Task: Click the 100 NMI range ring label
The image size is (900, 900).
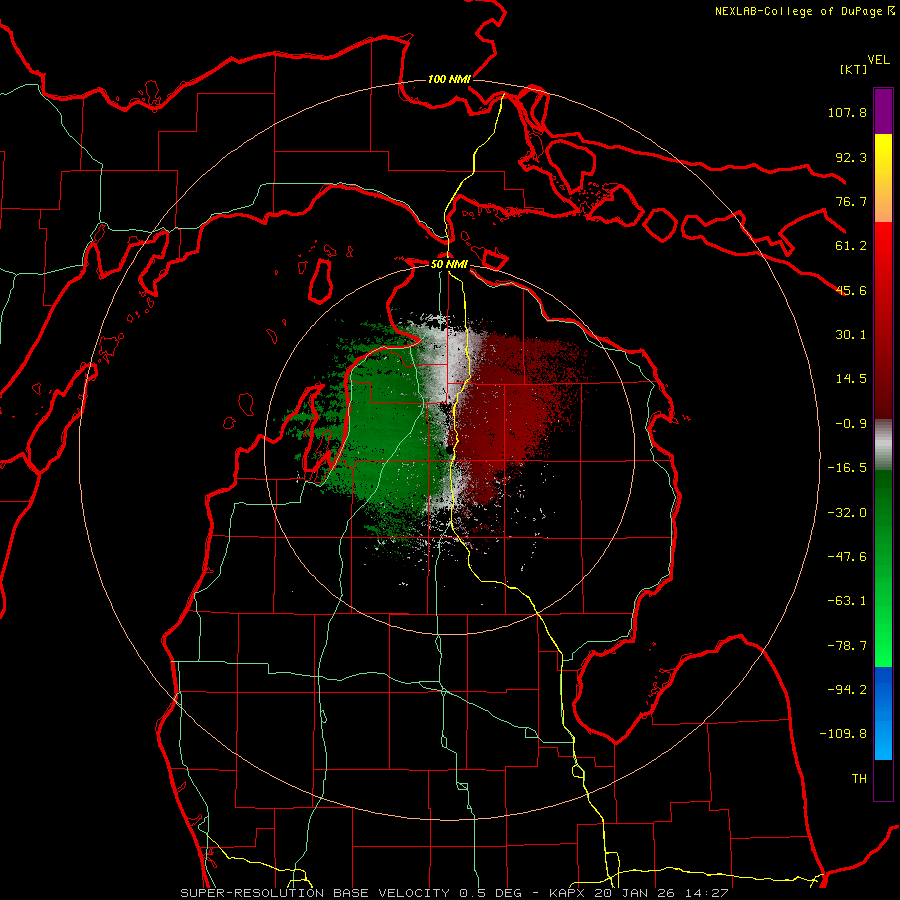Action: coord(449,79)
